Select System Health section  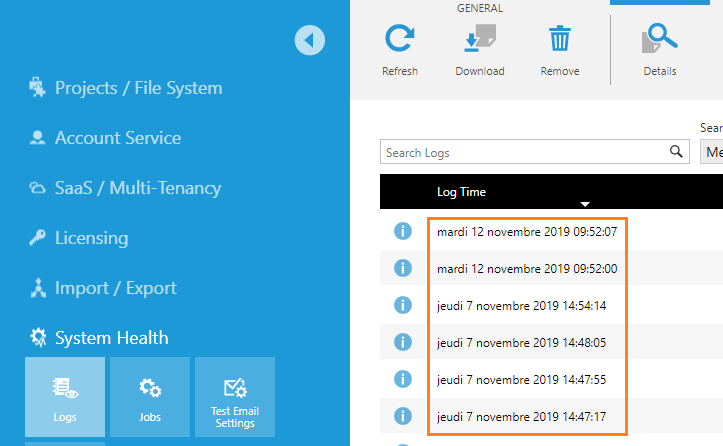(112, 338)
